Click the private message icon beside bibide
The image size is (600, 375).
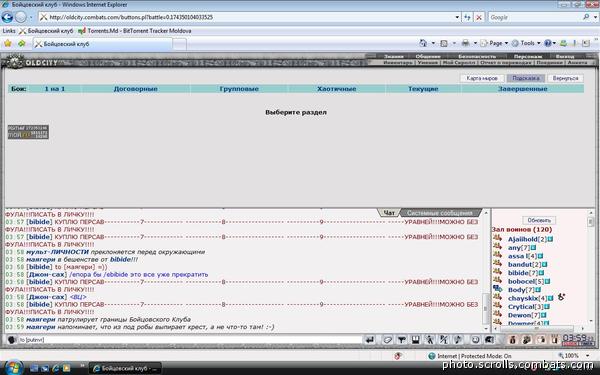point(497,272)
